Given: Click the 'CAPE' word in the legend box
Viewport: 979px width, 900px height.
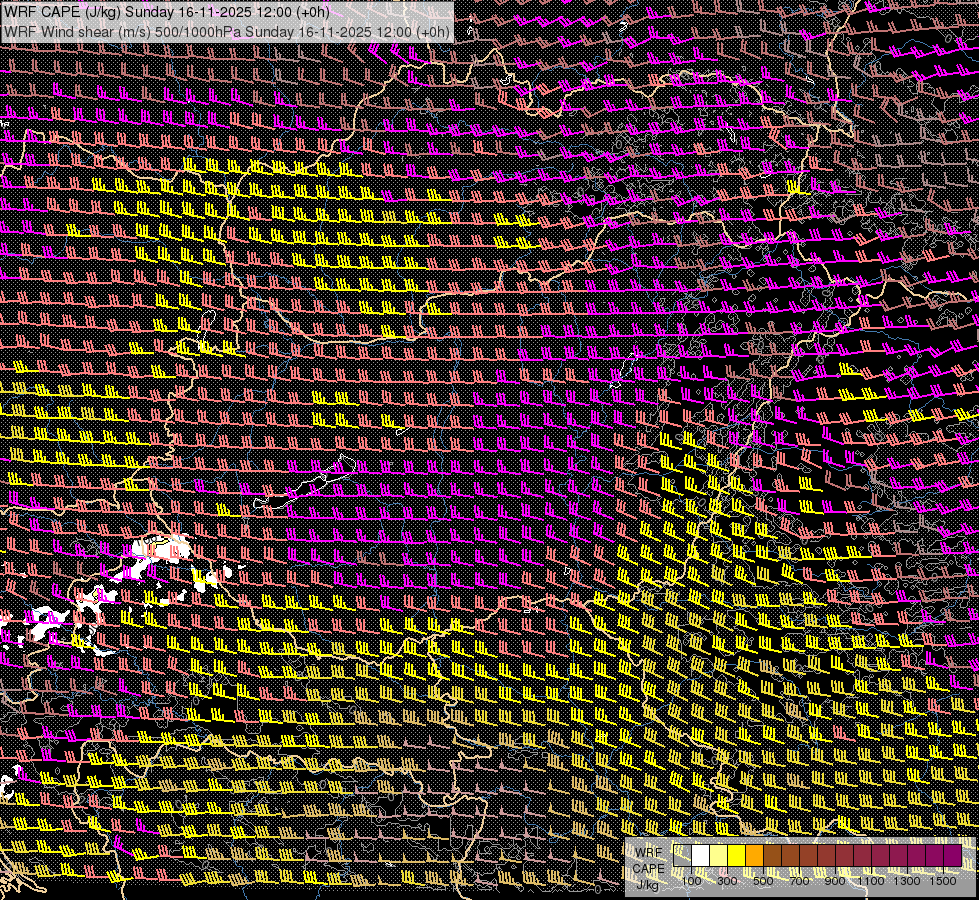Looking at the screenshot, I should point(649,869).
